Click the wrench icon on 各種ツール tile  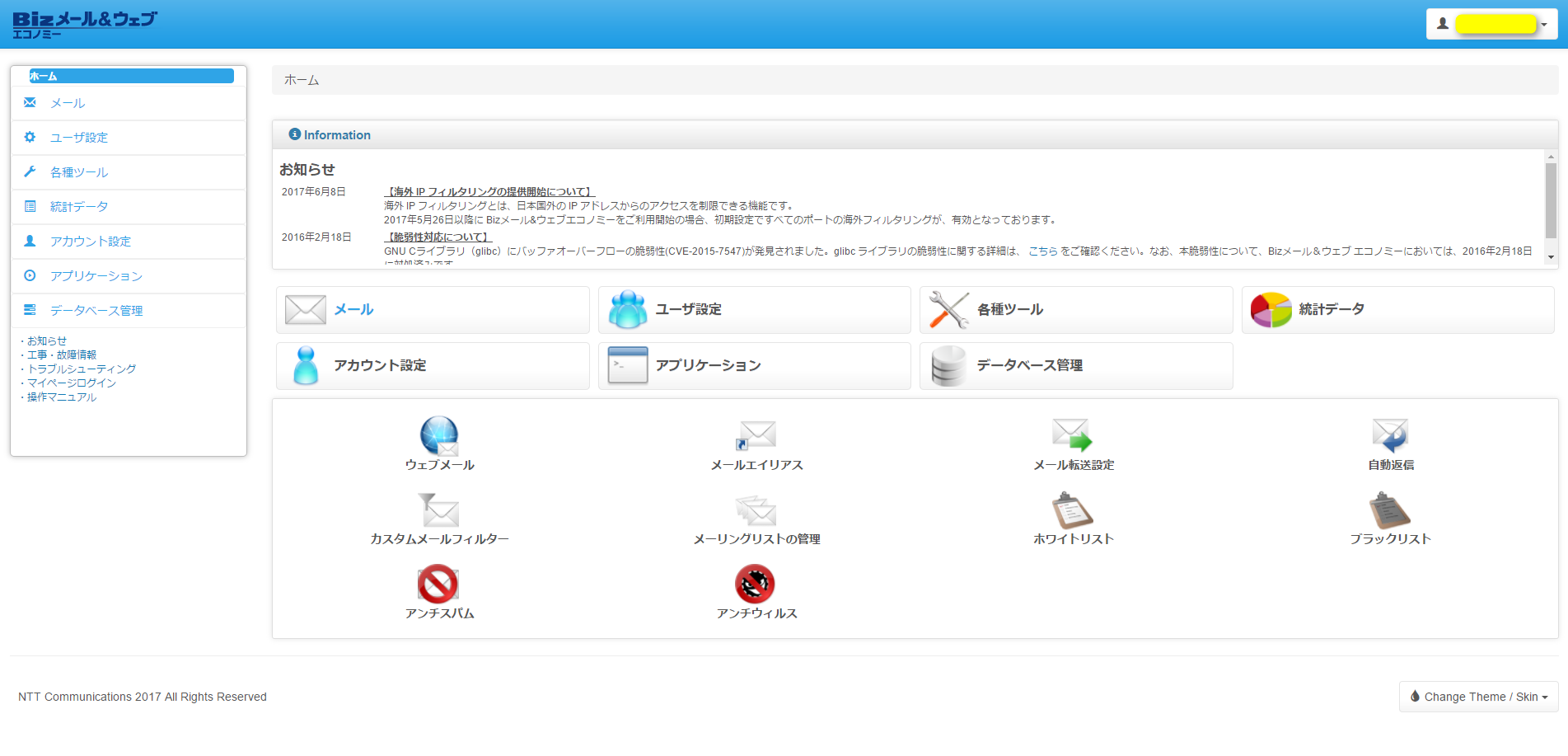pos(949,310)
